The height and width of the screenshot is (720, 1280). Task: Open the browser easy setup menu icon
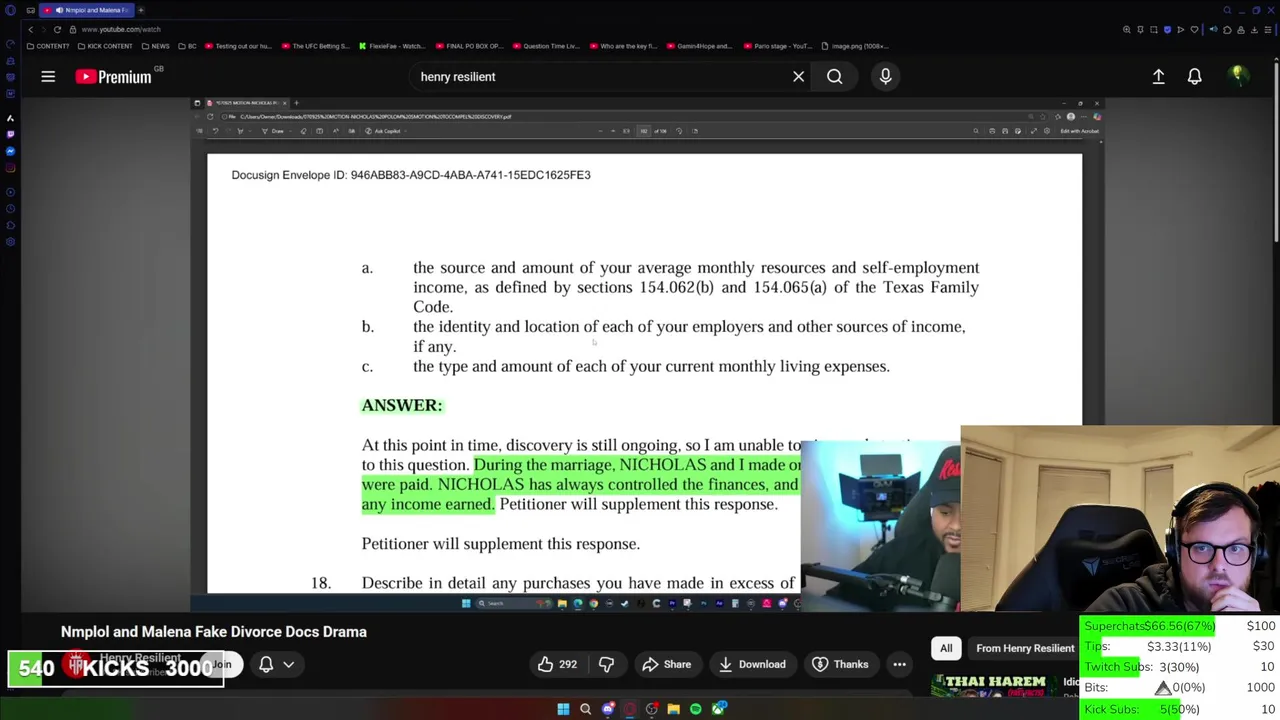pos(1268,29)
